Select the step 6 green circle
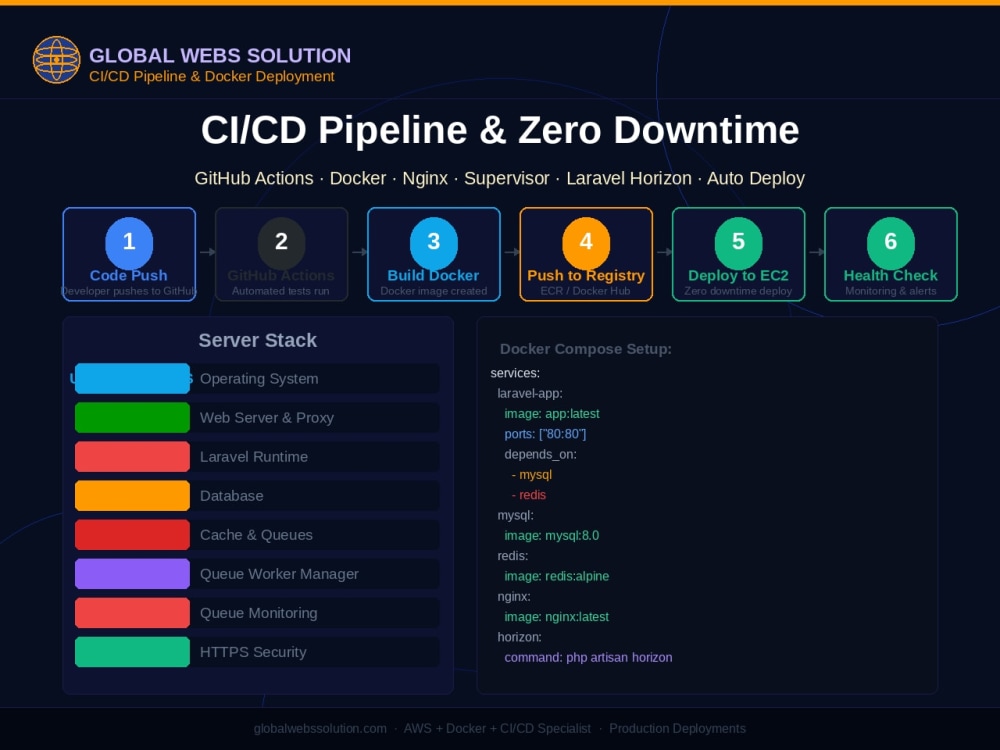The height and width of the screenshot is (750, 1000). click(891, 242)
